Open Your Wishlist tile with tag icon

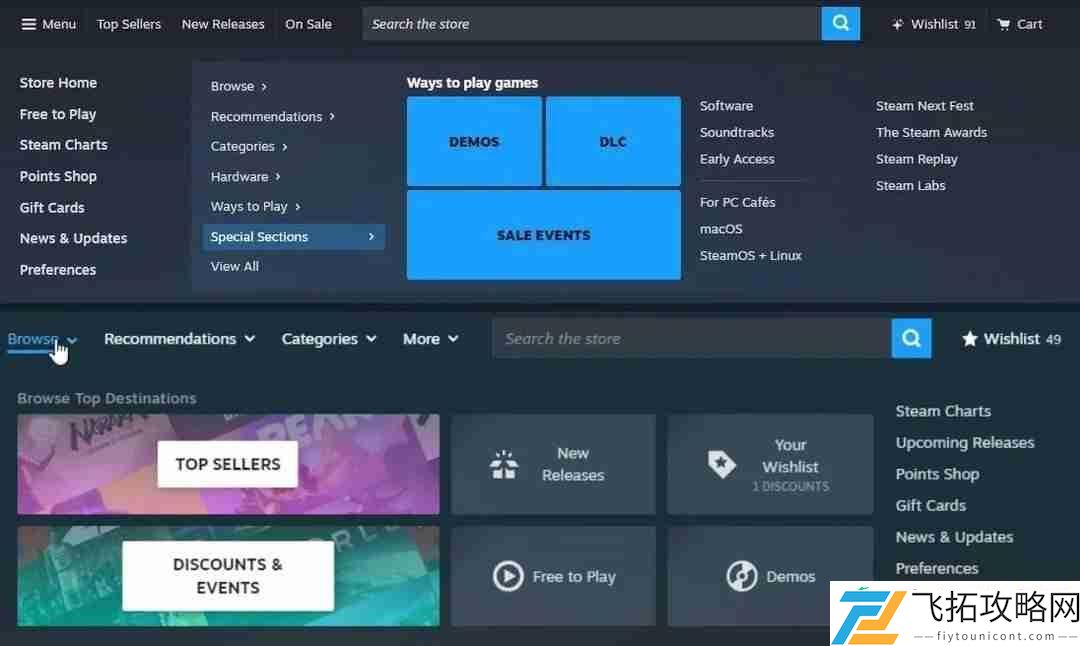[x=769, y=464]
